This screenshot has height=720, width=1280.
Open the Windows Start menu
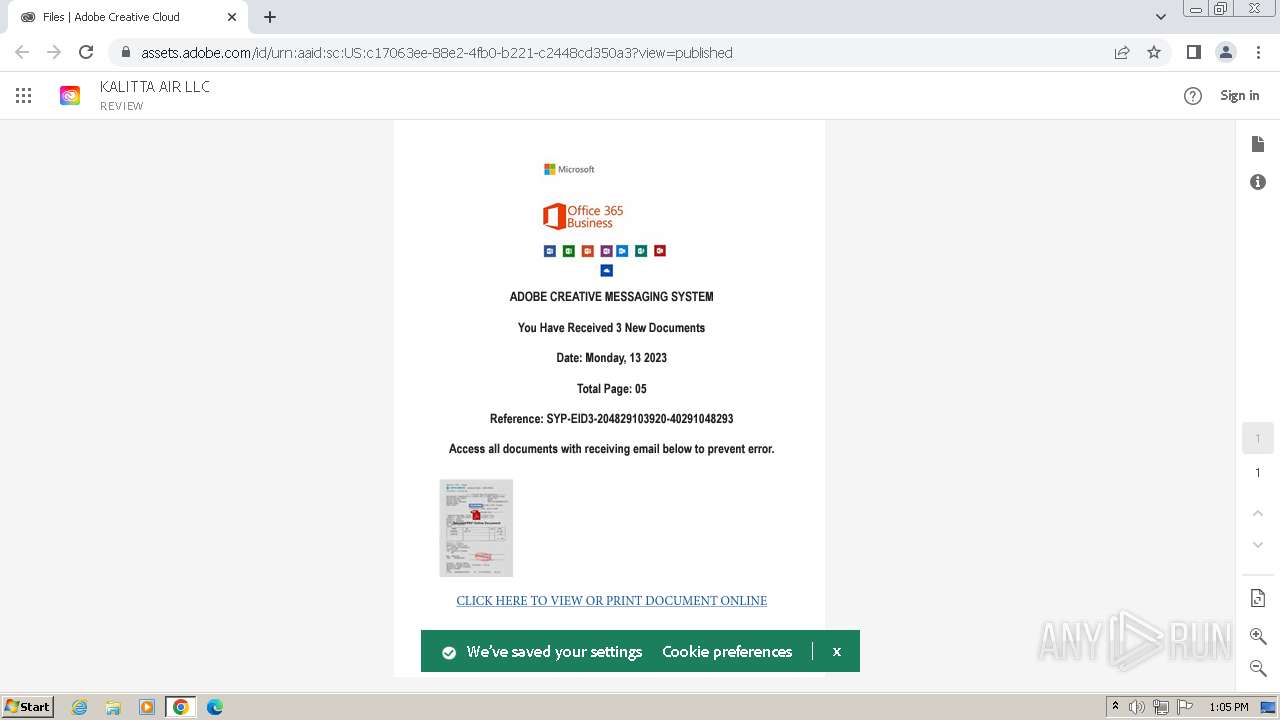(x=27, y=707)
